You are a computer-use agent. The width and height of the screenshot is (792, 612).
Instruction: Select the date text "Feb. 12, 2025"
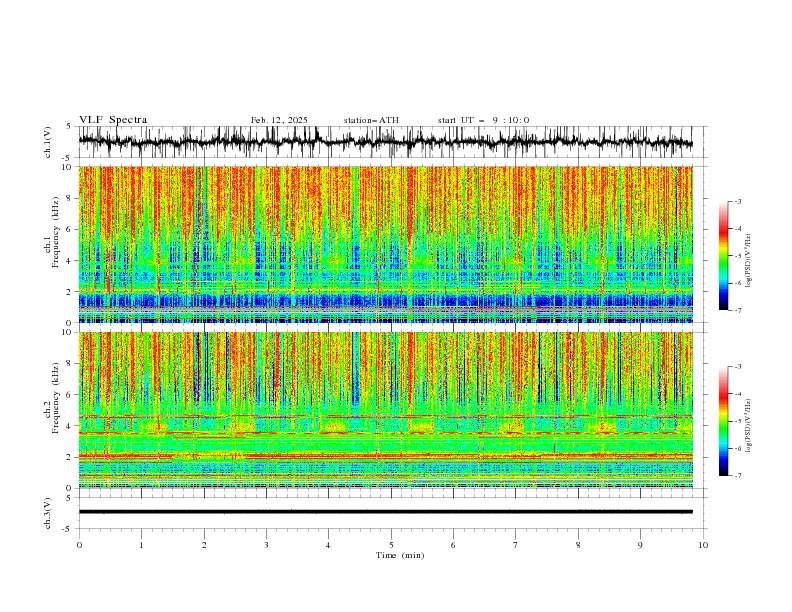[x=279, y=120]
